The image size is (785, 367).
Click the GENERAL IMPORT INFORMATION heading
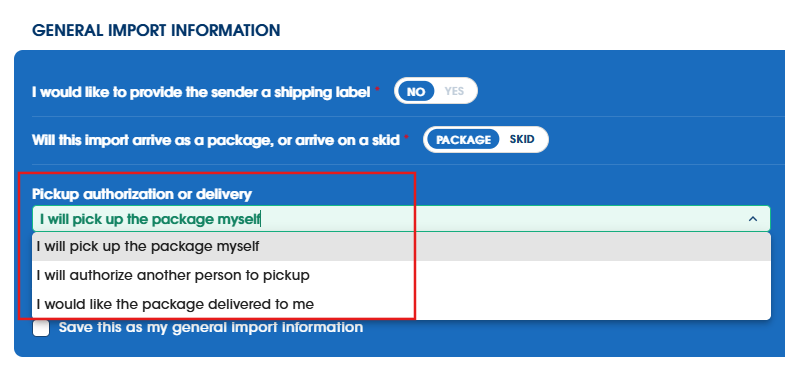pos(156,30)
